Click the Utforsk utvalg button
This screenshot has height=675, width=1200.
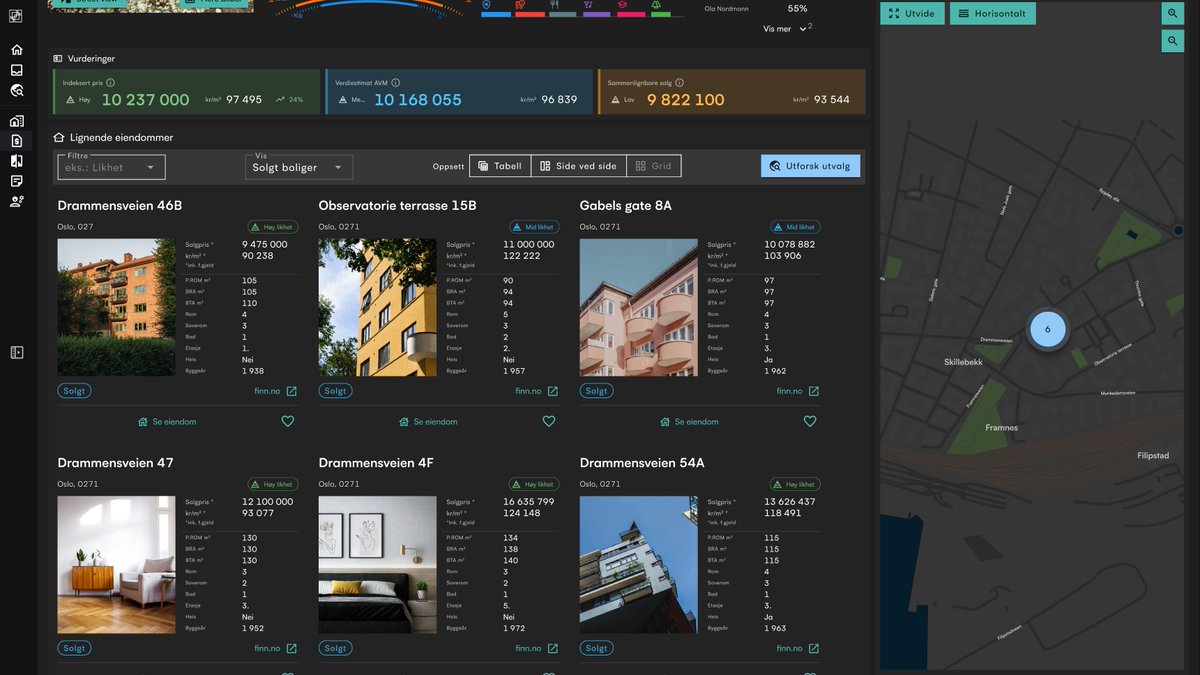pyautogui.click(x=810, y=166)
